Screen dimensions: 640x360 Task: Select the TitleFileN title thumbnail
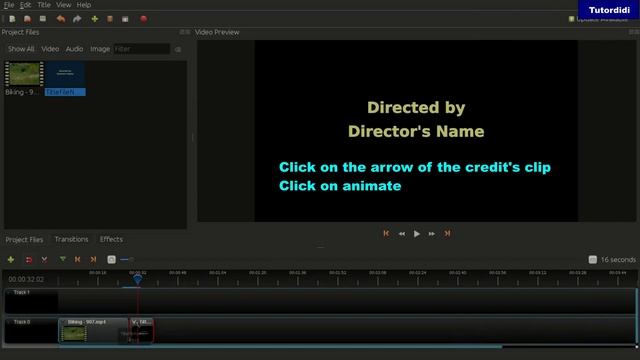point(65,74)
